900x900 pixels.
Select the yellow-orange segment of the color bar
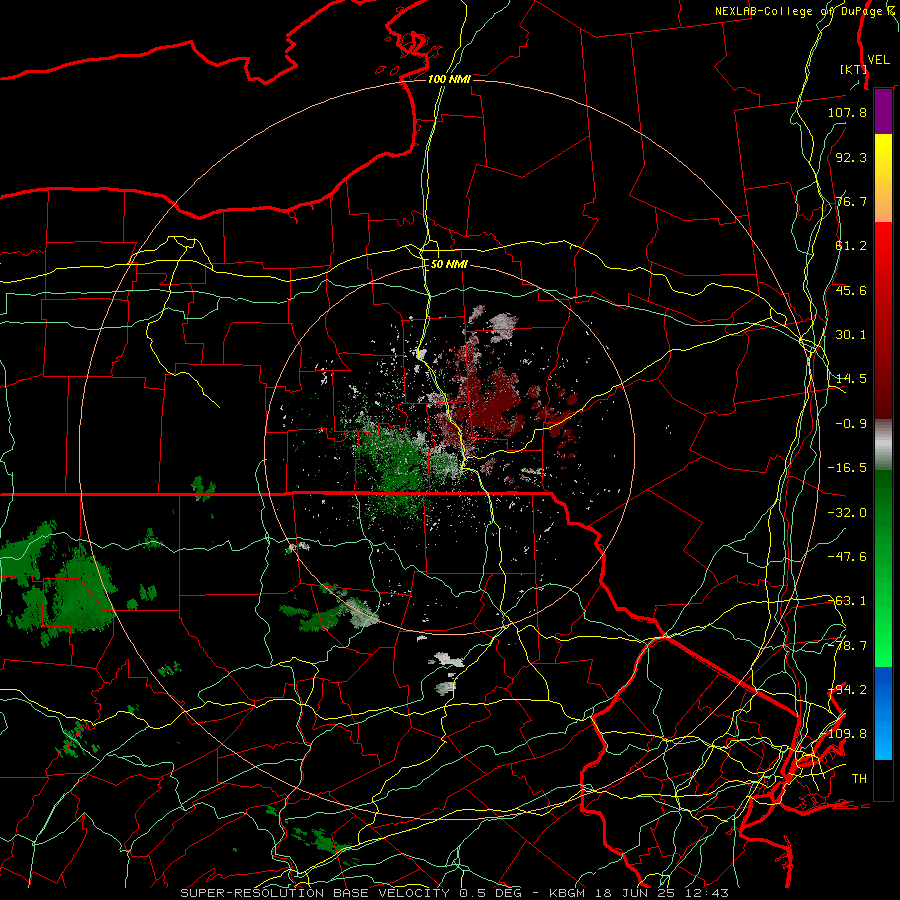point(883,178)
